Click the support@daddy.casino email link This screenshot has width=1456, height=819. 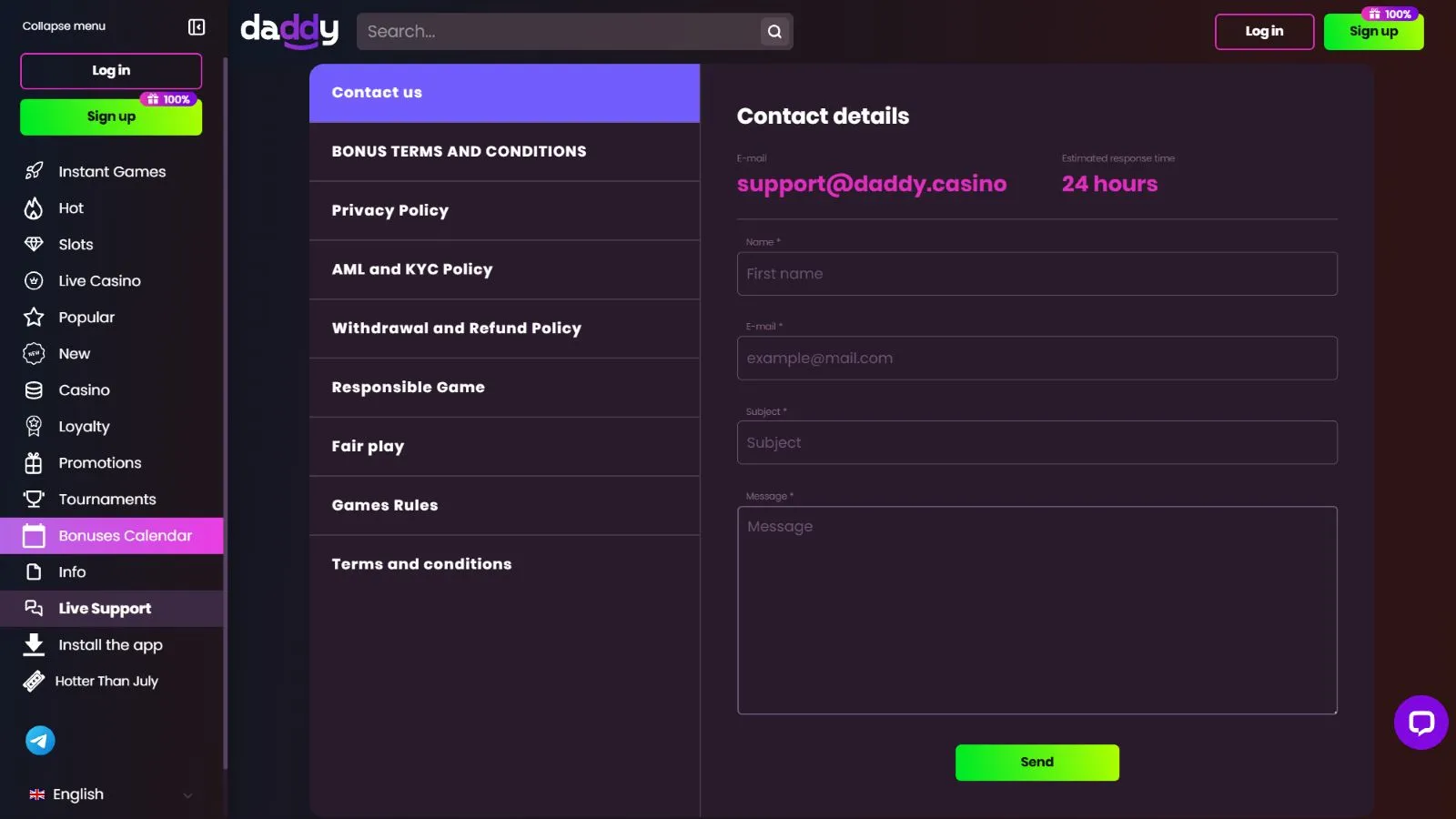pyautogui.click(x=871, y=184)
